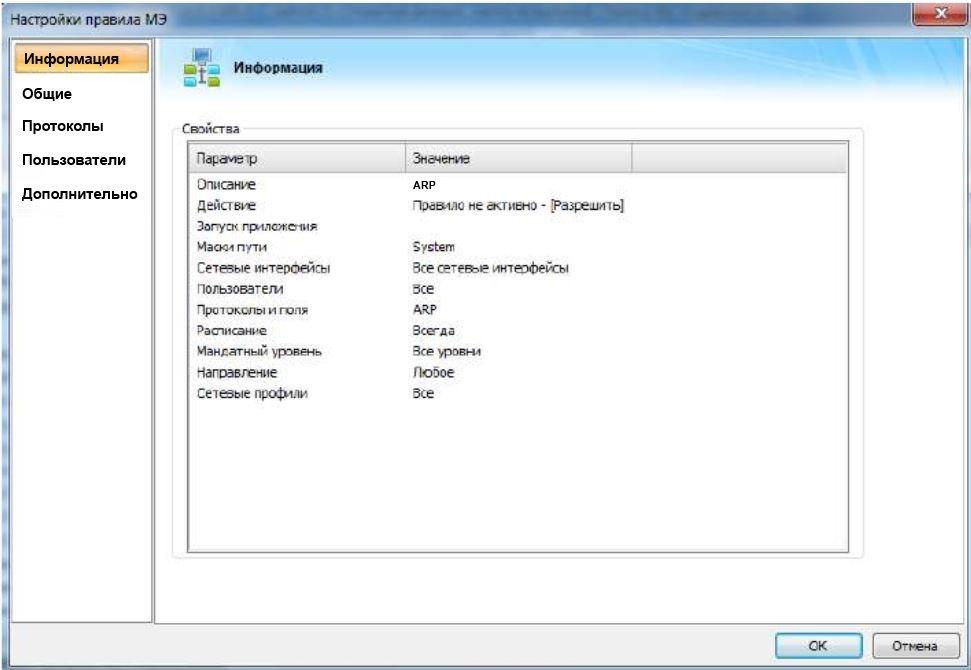Select the Сетевые профили row

[518, 393]
